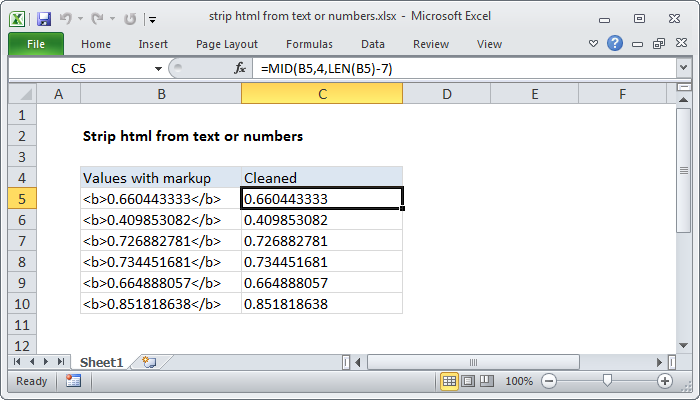Restore the workbook window inside the ribbon bar
The image size is (700, 400).
(659, 43)
